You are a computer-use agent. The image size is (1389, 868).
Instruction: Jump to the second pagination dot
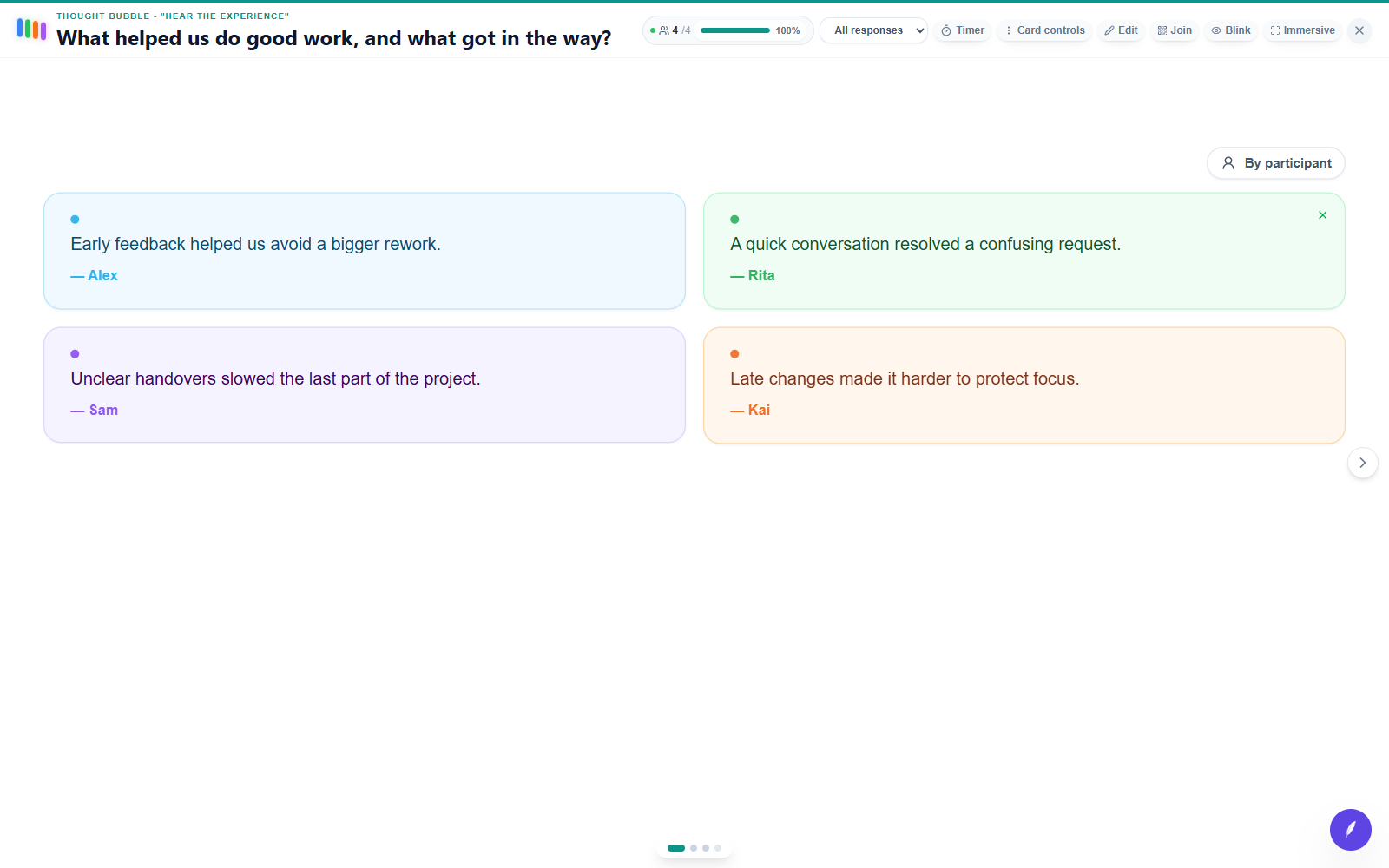pyautogui.click(x=694, y=848)
